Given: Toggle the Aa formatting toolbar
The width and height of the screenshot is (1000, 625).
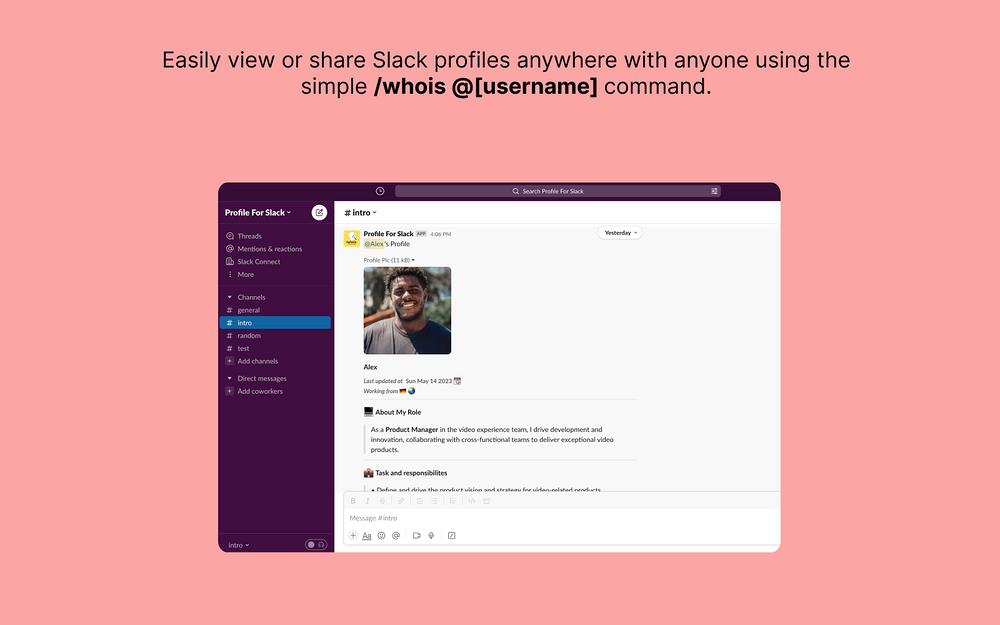Looking at the screenshot, I should pyautogui.click(x=367, y=536).
